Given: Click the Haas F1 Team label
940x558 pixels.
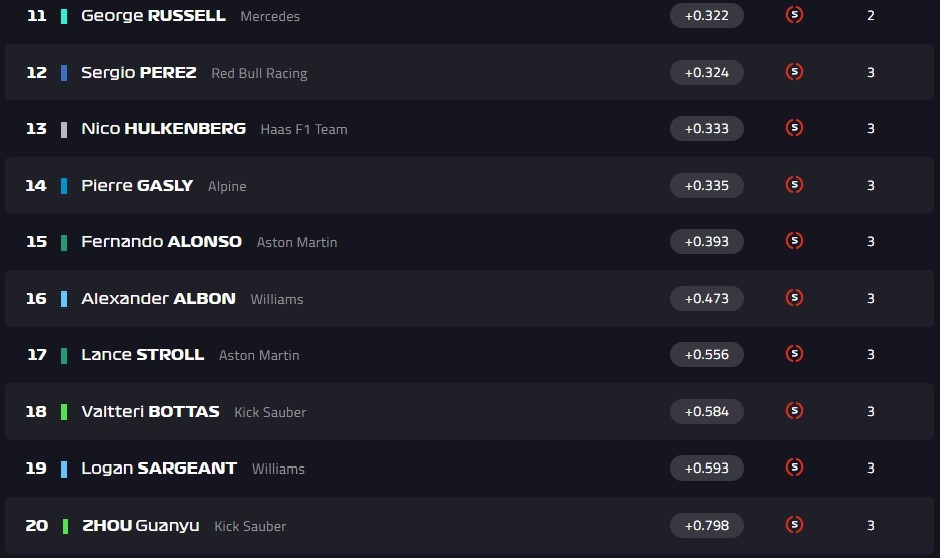Looking at the screenshot, I should pos(304,129).
